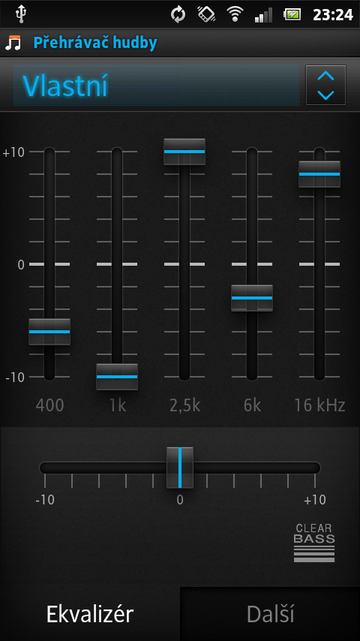Tap the 23:24 clock

(333, 15)
